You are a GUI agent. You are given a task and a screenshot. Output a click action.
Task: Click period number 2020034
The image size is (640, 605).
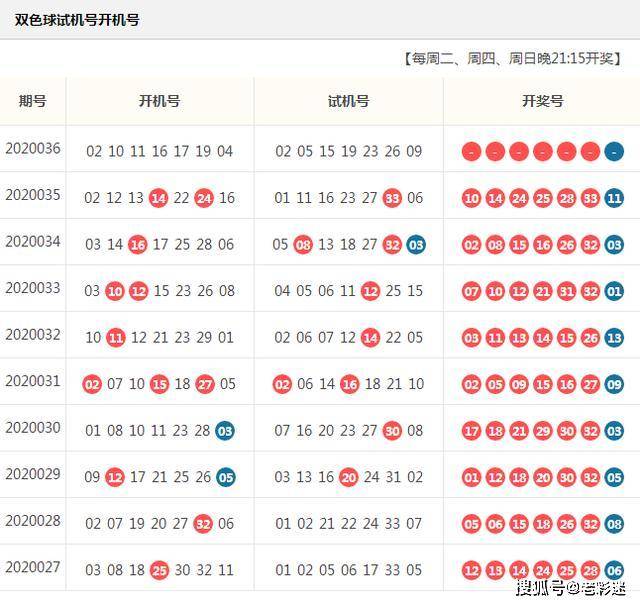click(33, 241)
